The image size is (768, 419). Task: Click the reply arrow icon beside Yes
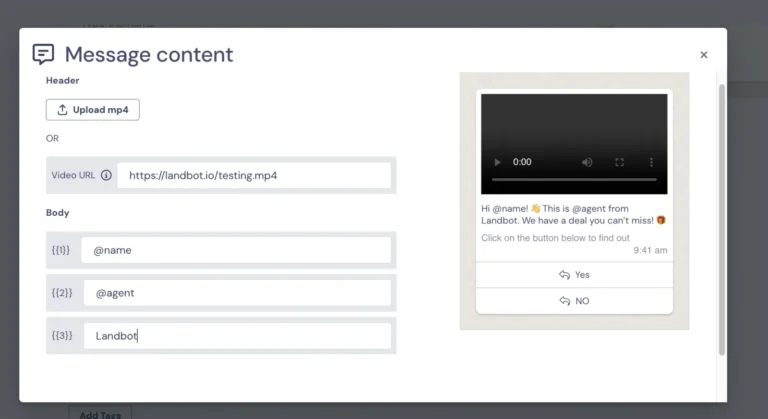point(565,275)
